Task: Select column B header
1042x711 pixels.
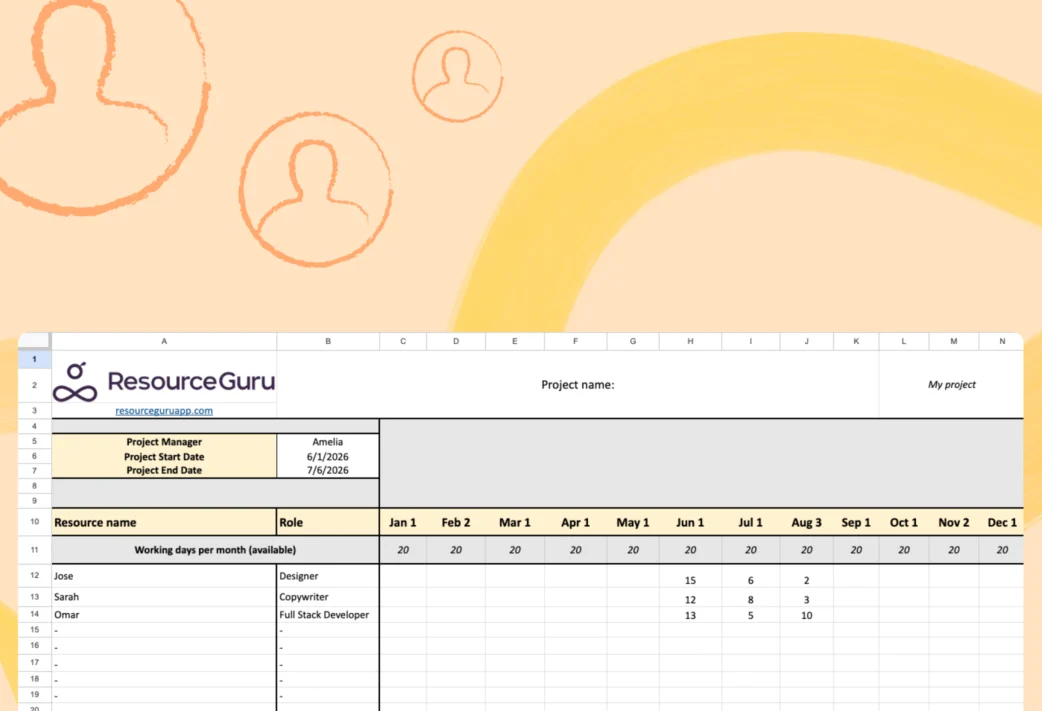Action: tap(328, 341)
